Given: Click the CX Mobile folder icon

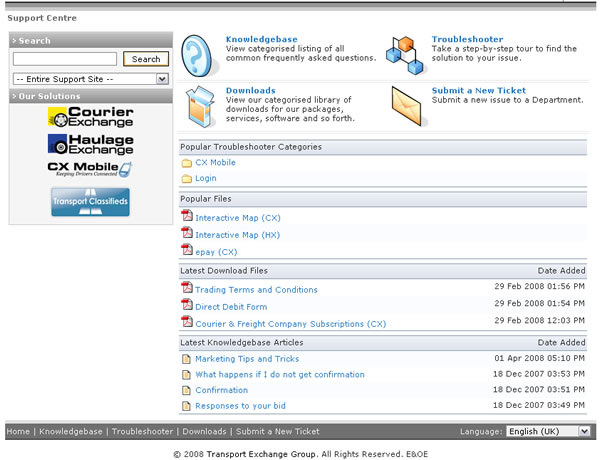Looking at the screenshot, I should coord(186,163).
